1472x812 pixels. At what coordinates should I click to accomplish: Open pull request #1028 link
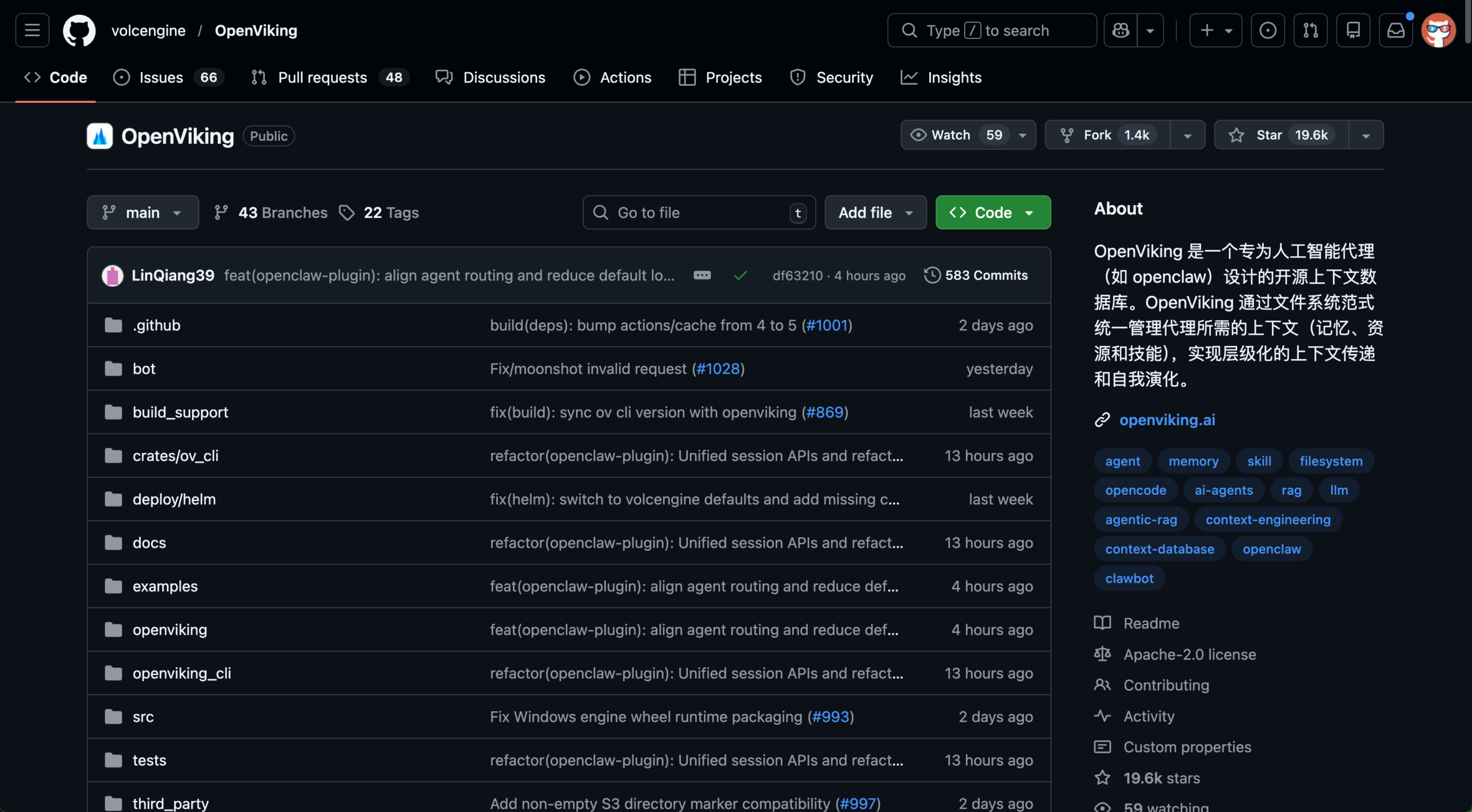[x=718, y=368]
